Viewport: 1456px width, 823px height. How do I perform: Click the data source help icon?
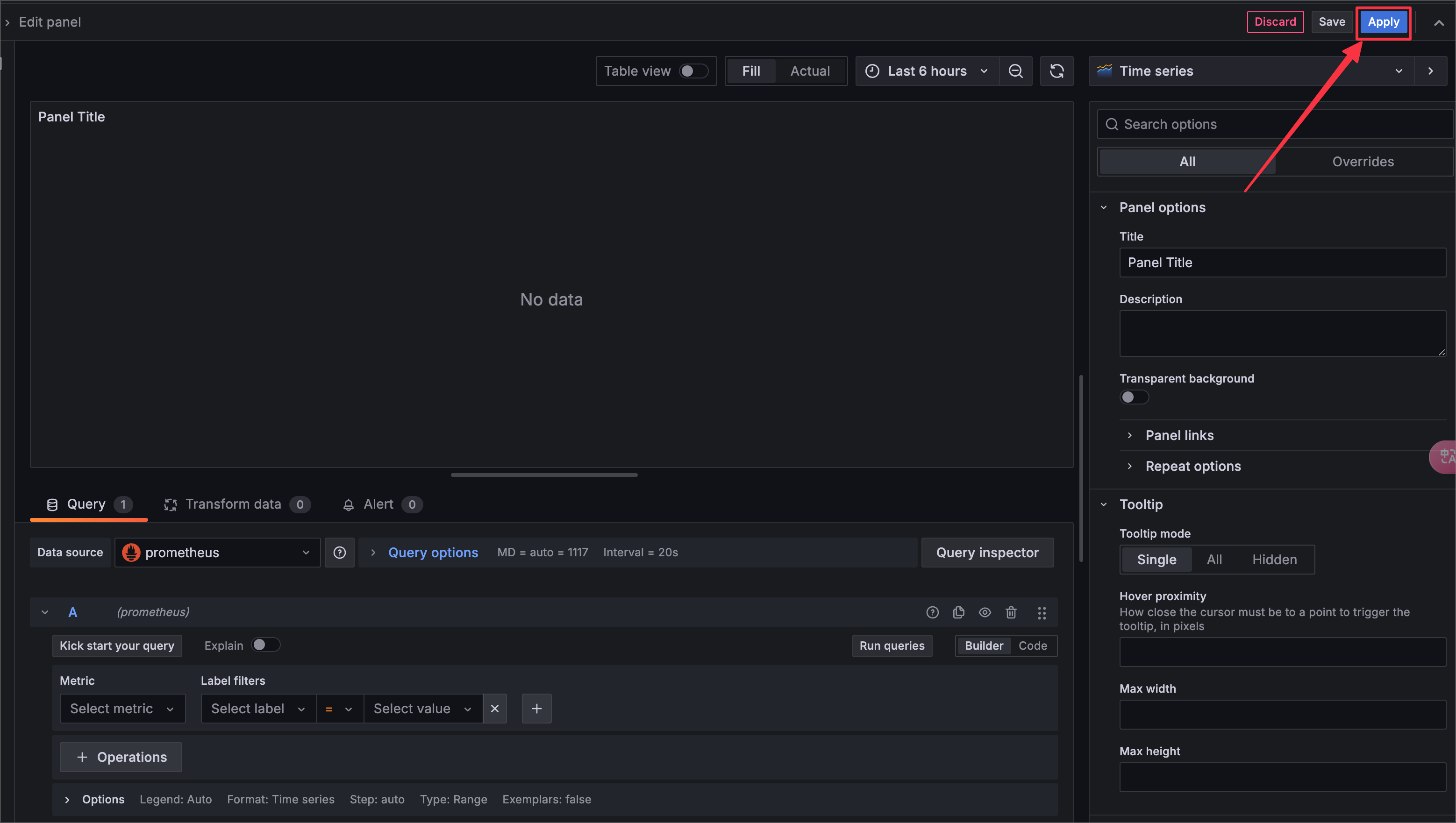click(x=339, y=552)
